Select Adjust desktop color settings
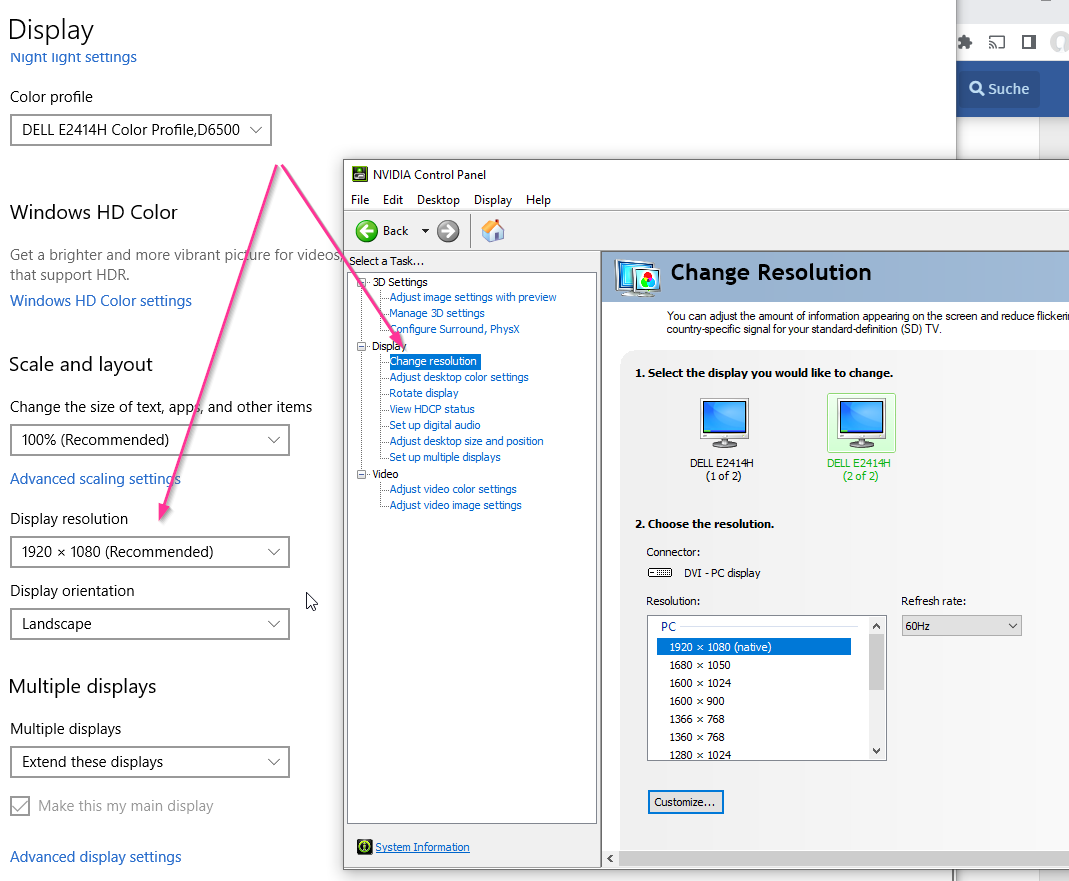Viewport: 1069px width, 881px height. pyautogui.click(x=459, y=377)
